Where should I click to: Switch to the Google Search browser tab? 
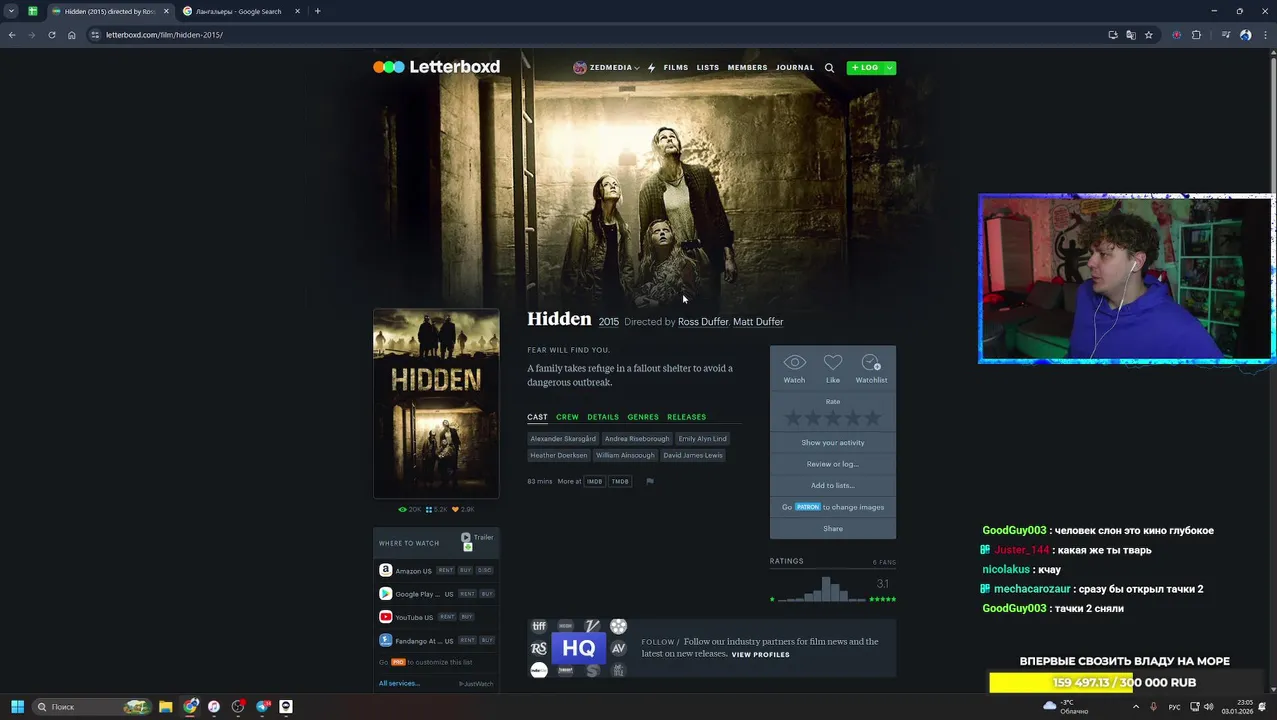[x=238, y=11]
